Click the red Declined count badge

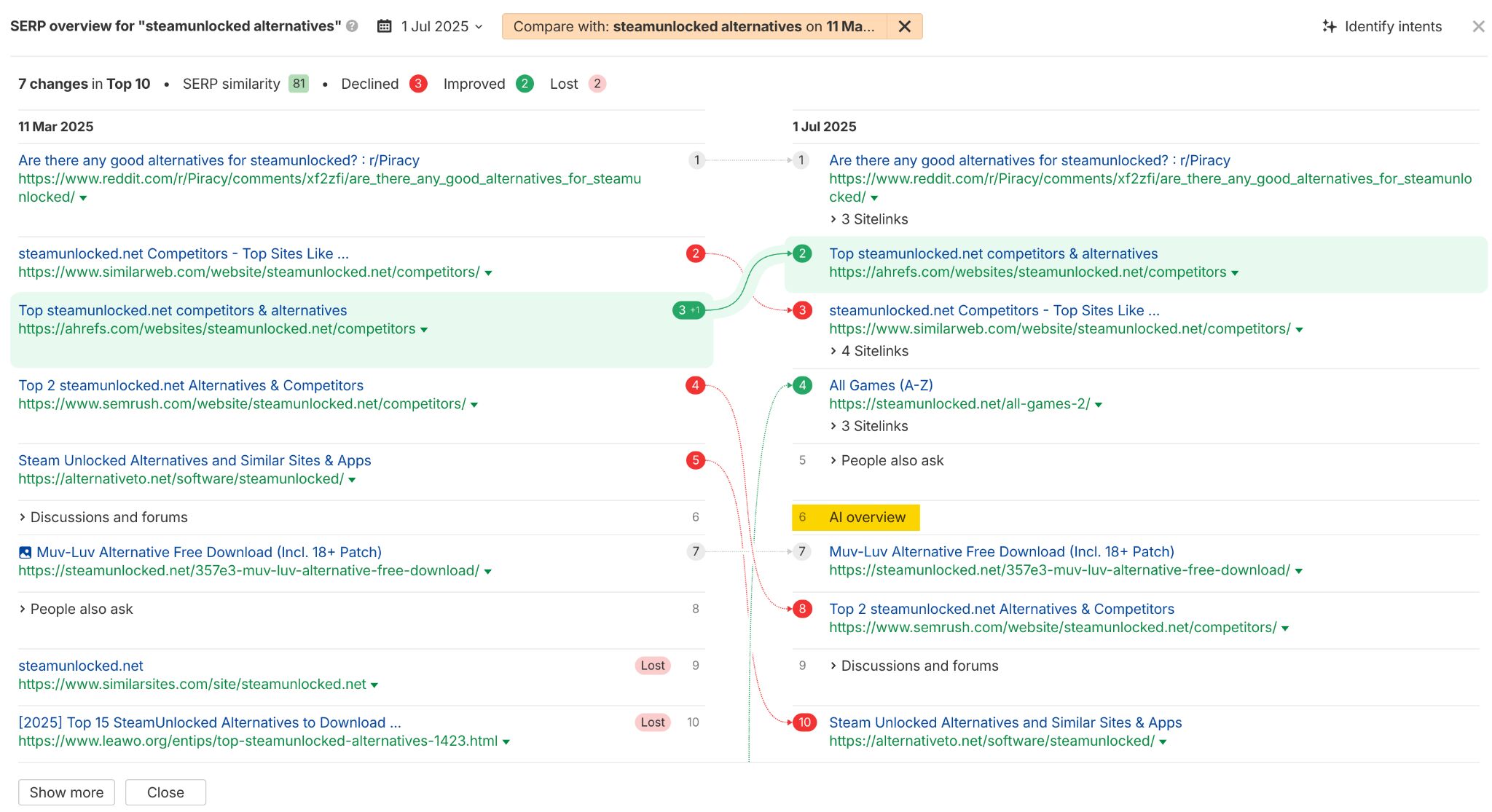(417, 83)
